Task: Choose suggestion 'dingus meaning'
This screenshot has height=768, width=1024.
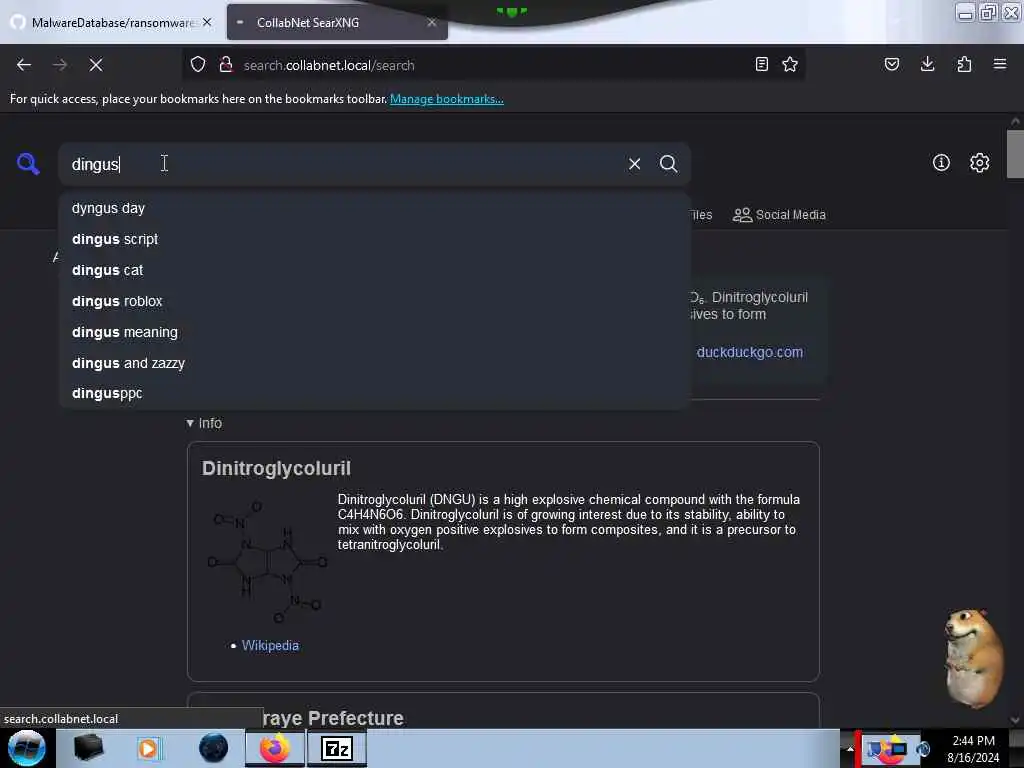Action: pos(375,332)
